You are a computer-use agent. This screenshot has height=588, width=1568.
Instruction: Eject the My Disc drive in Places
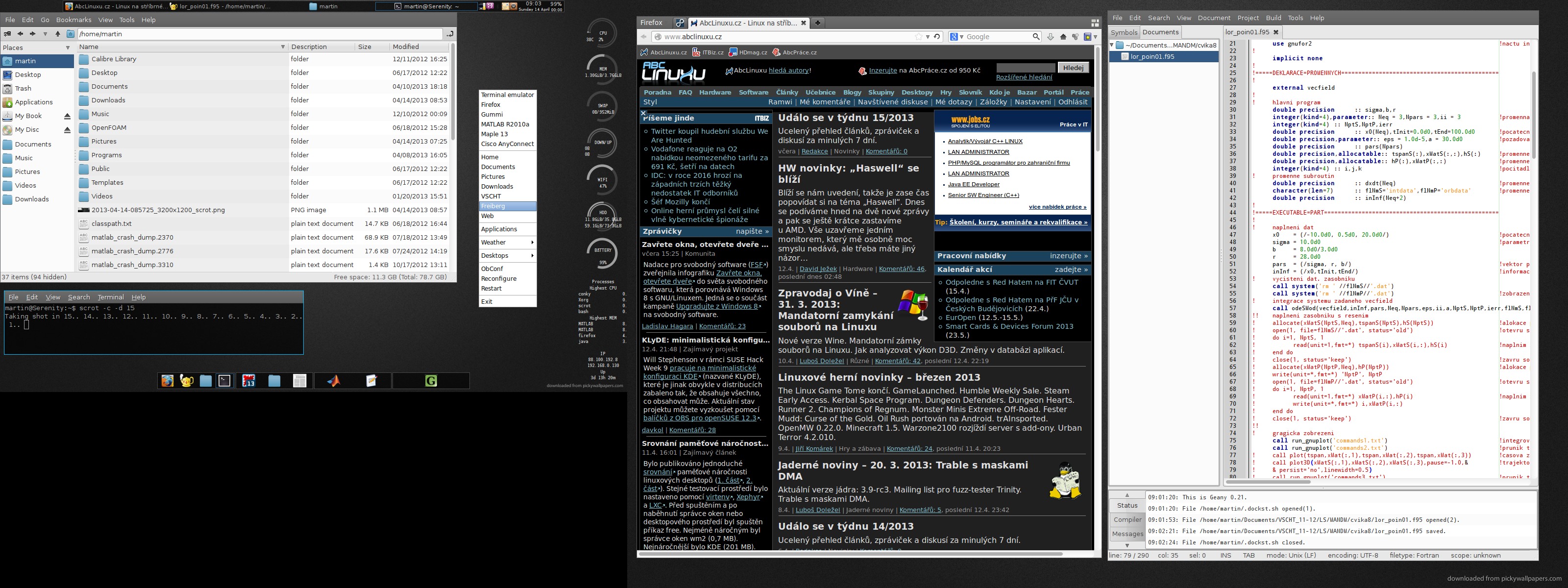pos(67,130)
